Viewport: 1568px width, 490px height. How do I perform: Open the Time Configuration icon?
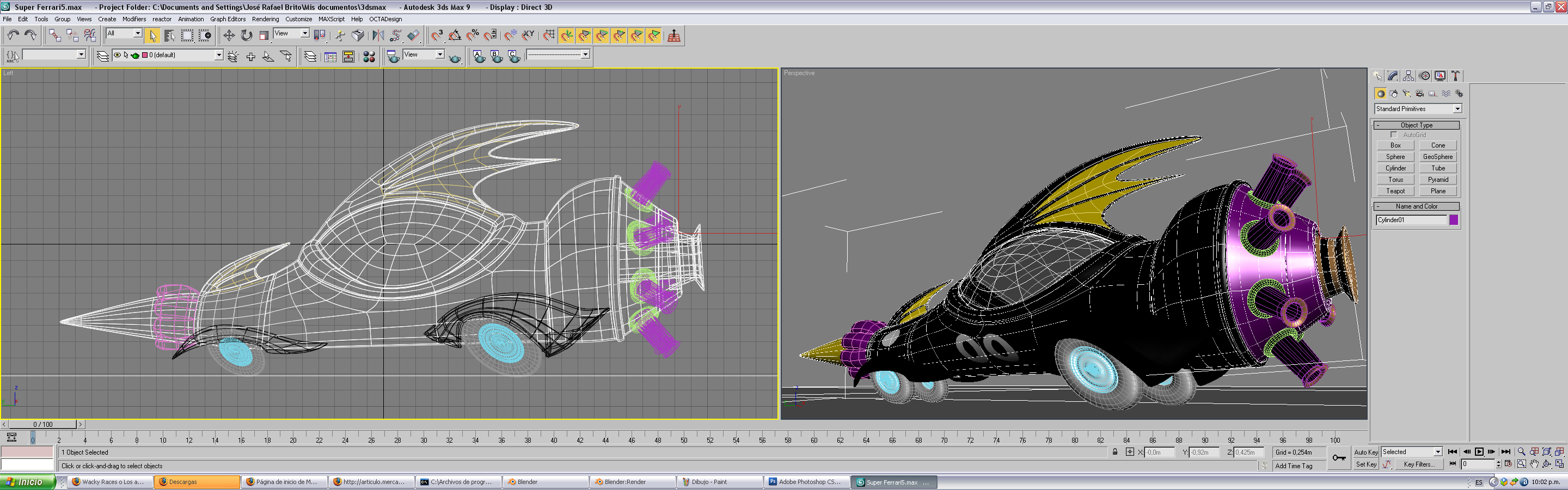(x=1508, y=464)
